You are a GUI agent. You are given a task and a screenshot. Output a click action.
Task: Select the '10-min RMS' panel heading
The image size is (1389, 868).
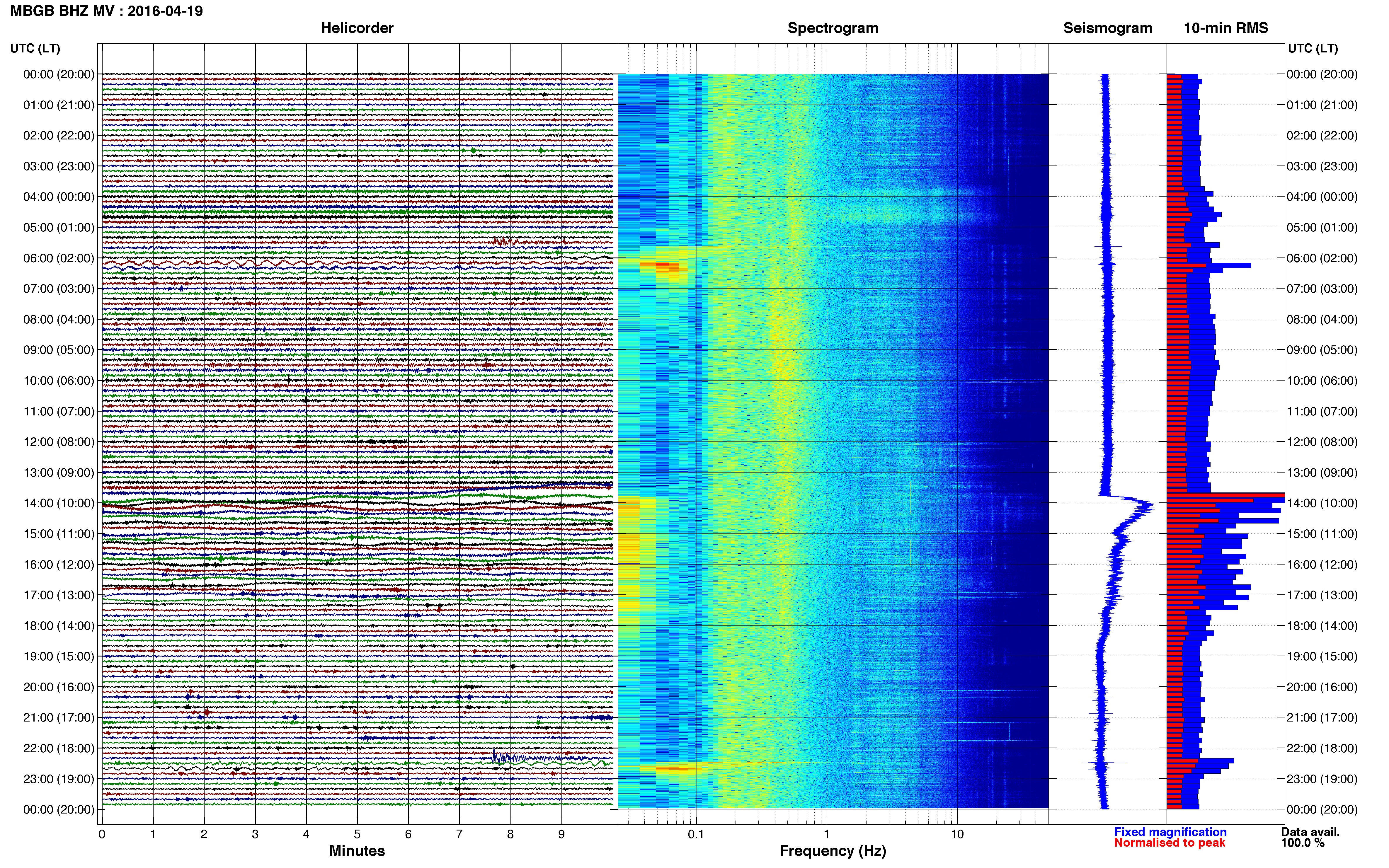(1226, 28)
